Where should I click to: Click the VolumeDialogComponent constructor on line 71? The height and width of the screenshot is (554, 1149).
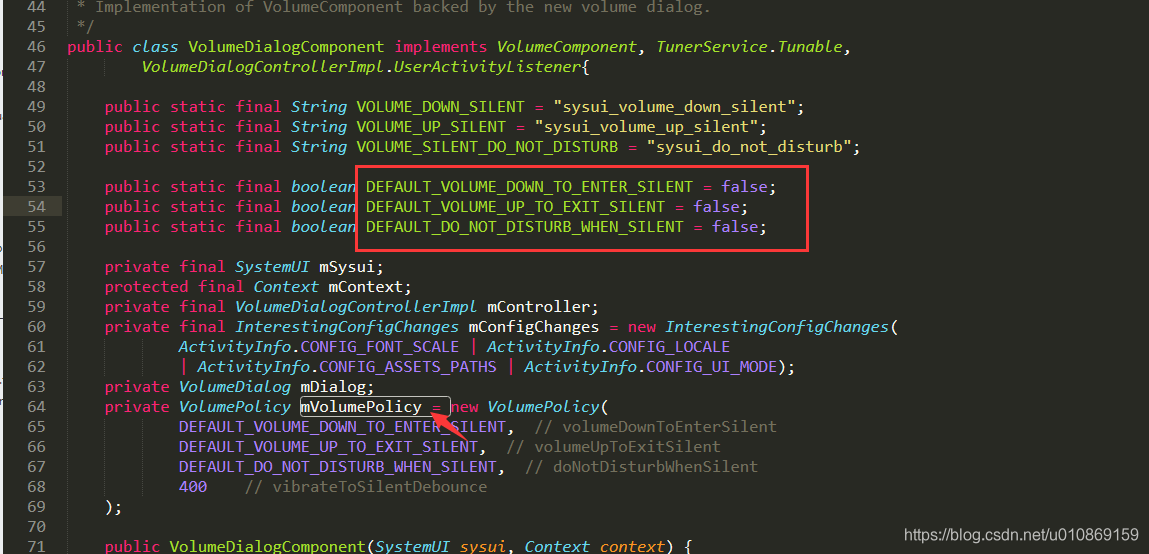[267, 547]
